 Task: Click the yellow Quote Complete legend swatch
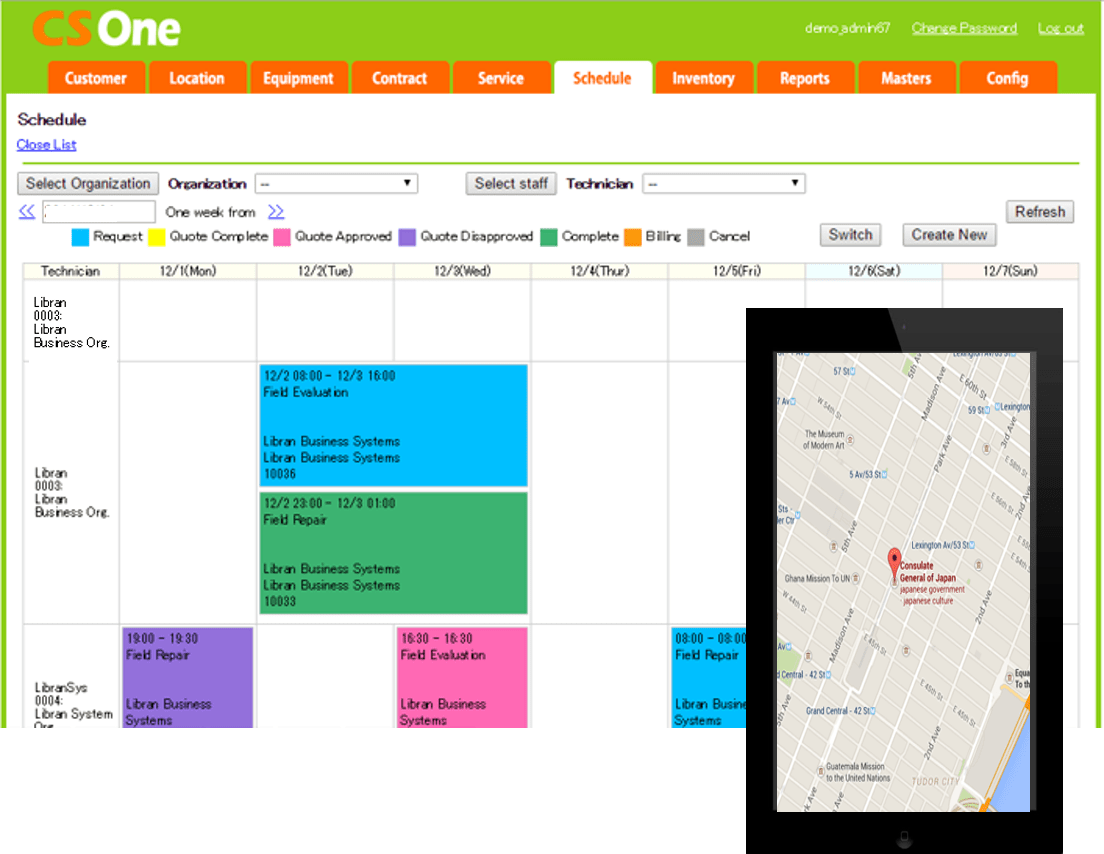click(157, 237)
